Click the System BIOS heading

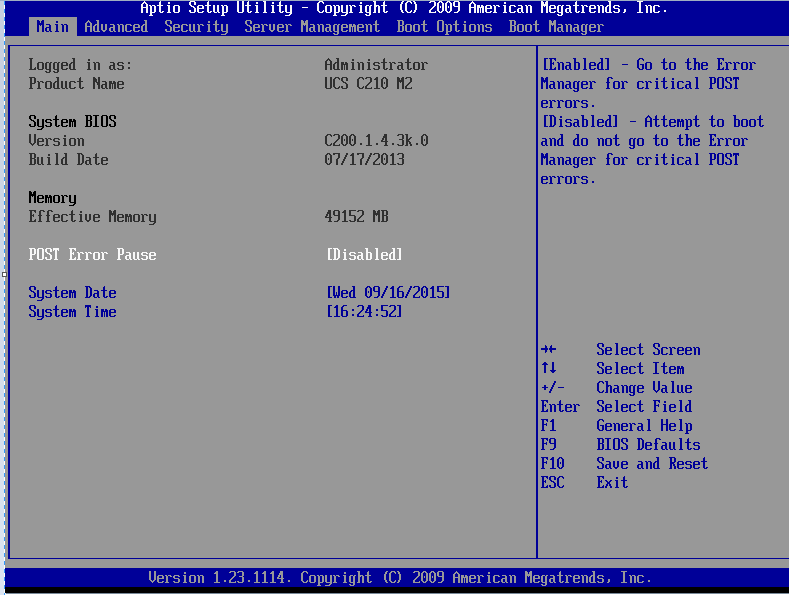pos(72,122)
